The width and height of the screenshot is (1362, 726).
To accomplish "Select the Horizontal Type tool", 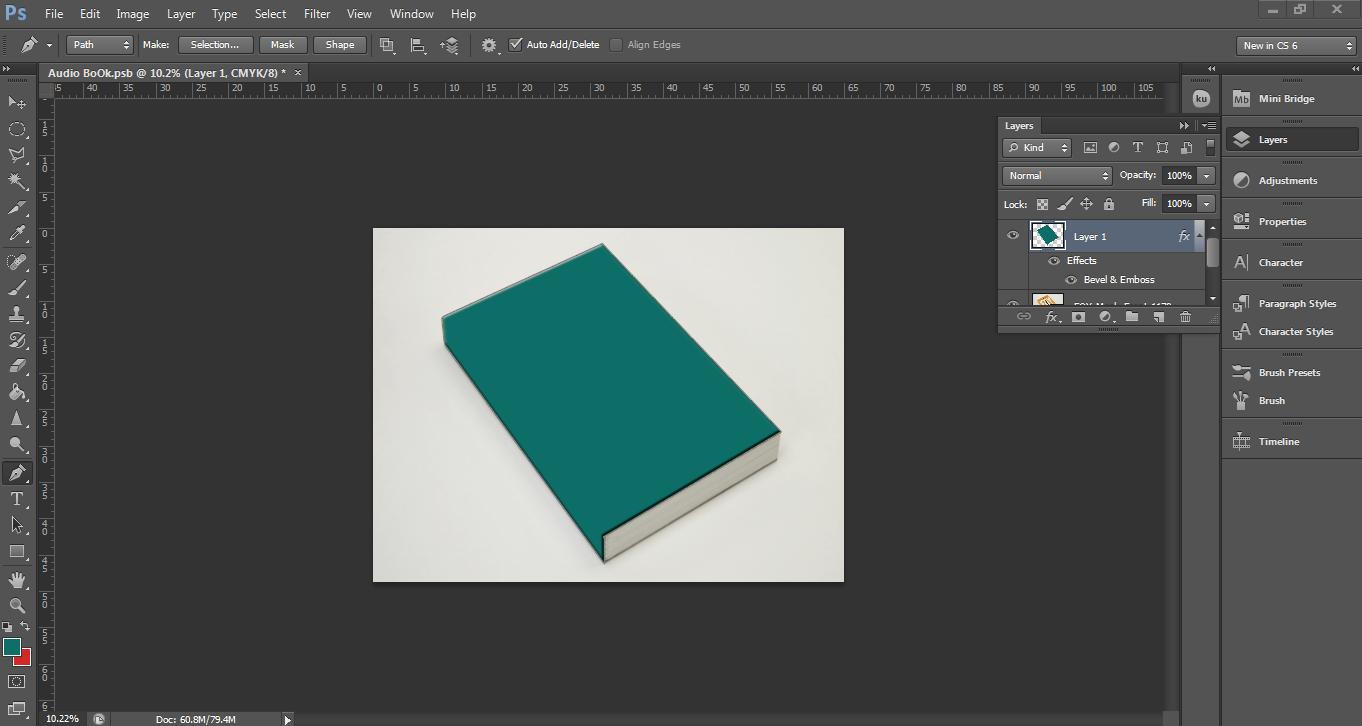I will 17,499.
